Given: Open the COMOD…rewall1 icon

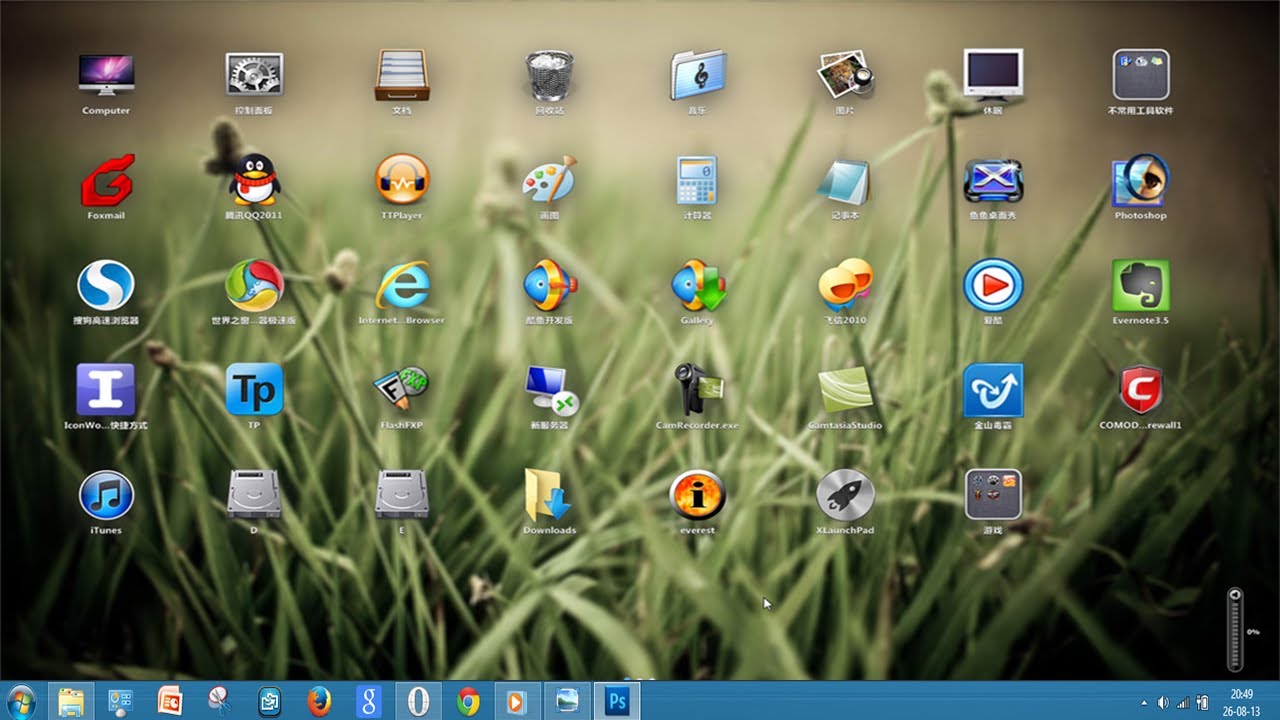Looking at the screenshot, I should [1141, 391].
